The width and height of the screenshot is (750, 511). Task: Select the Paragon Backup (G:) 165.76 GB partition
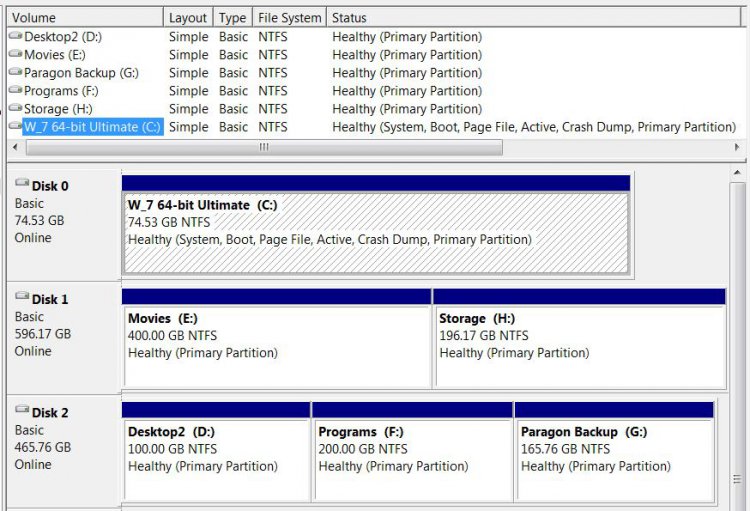[614, 452]
